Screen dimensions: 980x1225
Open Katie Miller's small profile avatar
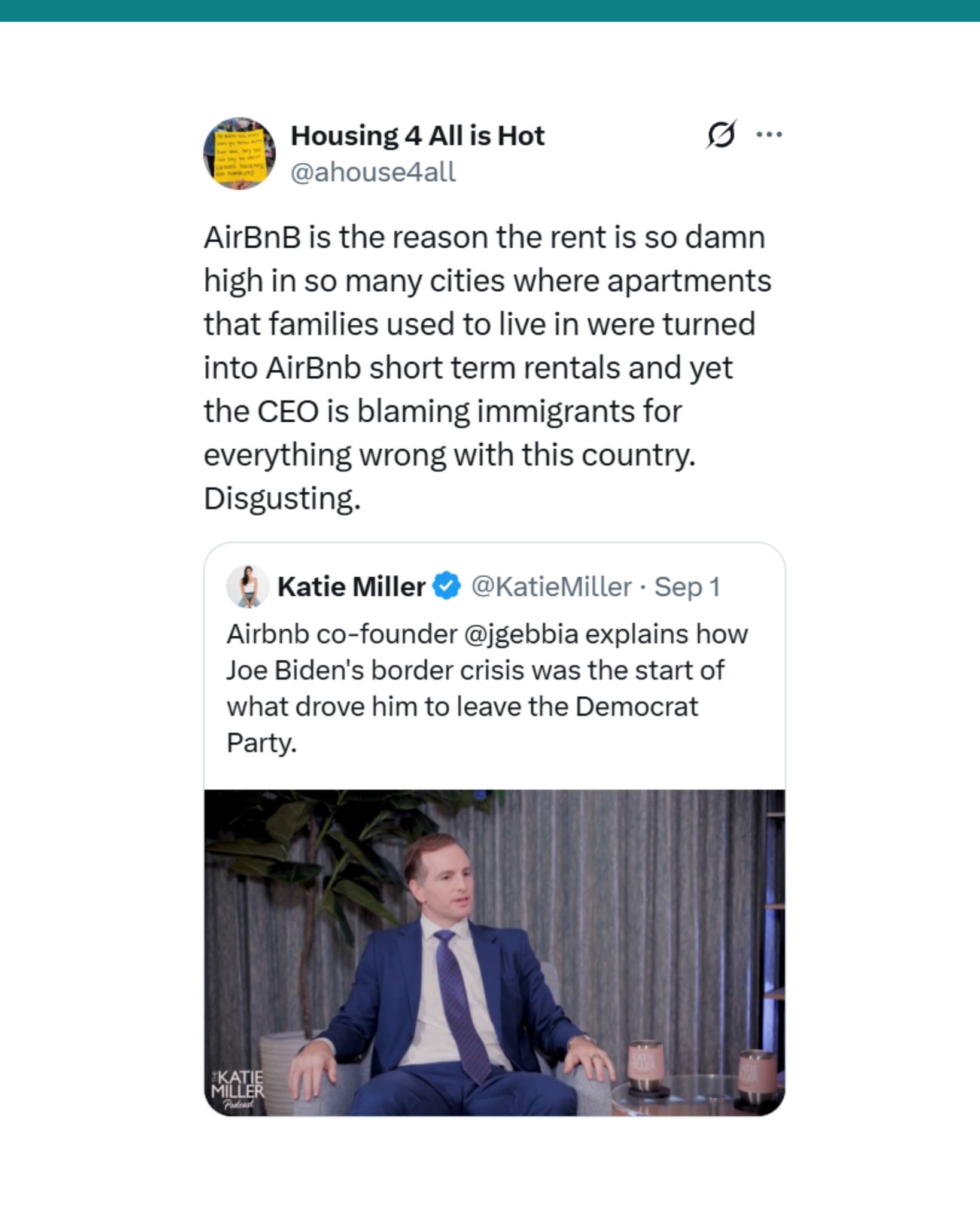tap(247, 586)
